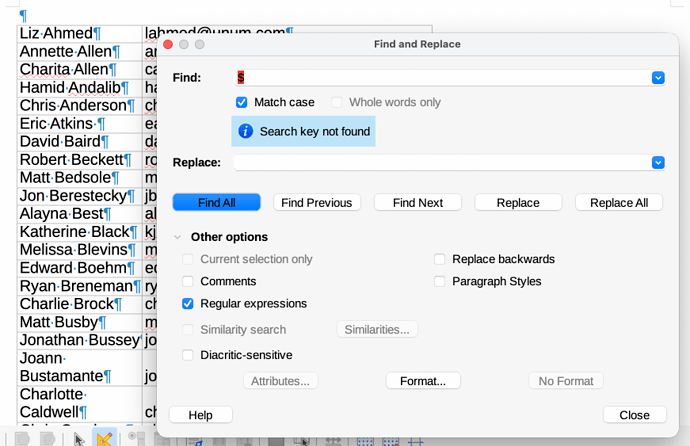Turn on Diacritic-sensitive search
This screenshot has width=690, height=446.
click(x=188, y=354)
